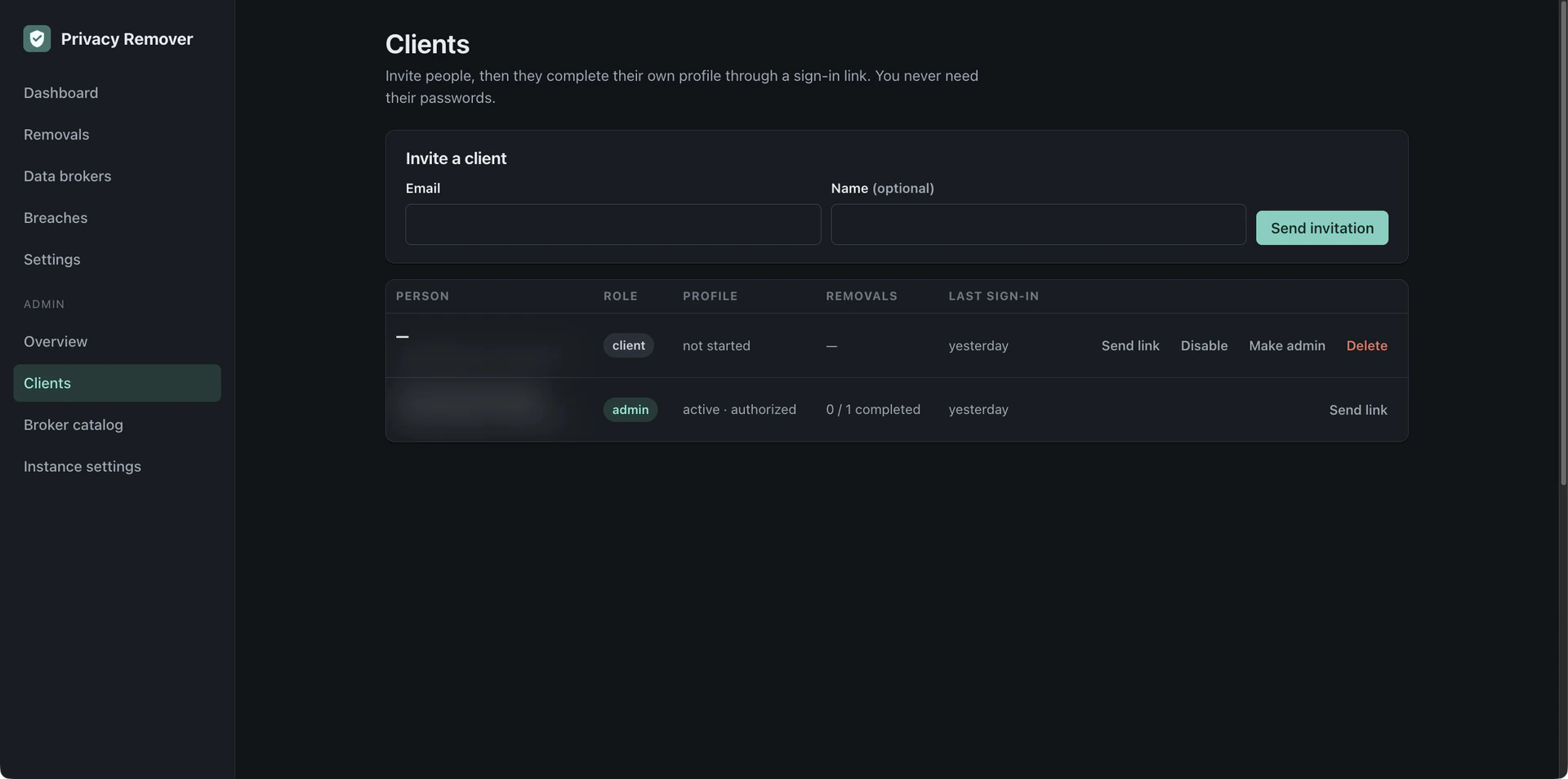Open Settings from the sidebar
This screenshot has width=1568, height=779.
click(x=51, y=260)
